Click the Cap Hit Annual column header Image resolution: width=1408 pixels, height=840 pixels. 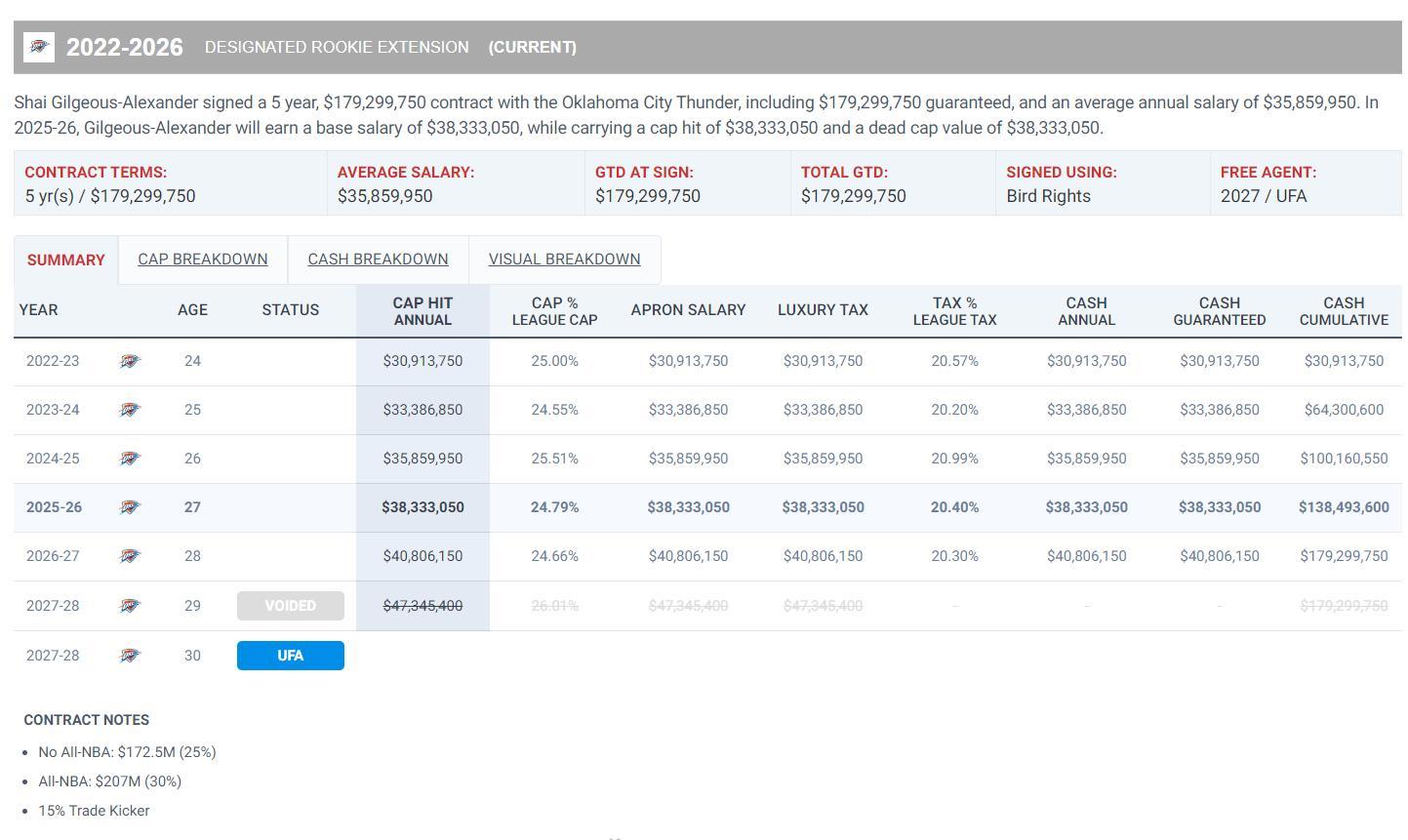[422, 311]
